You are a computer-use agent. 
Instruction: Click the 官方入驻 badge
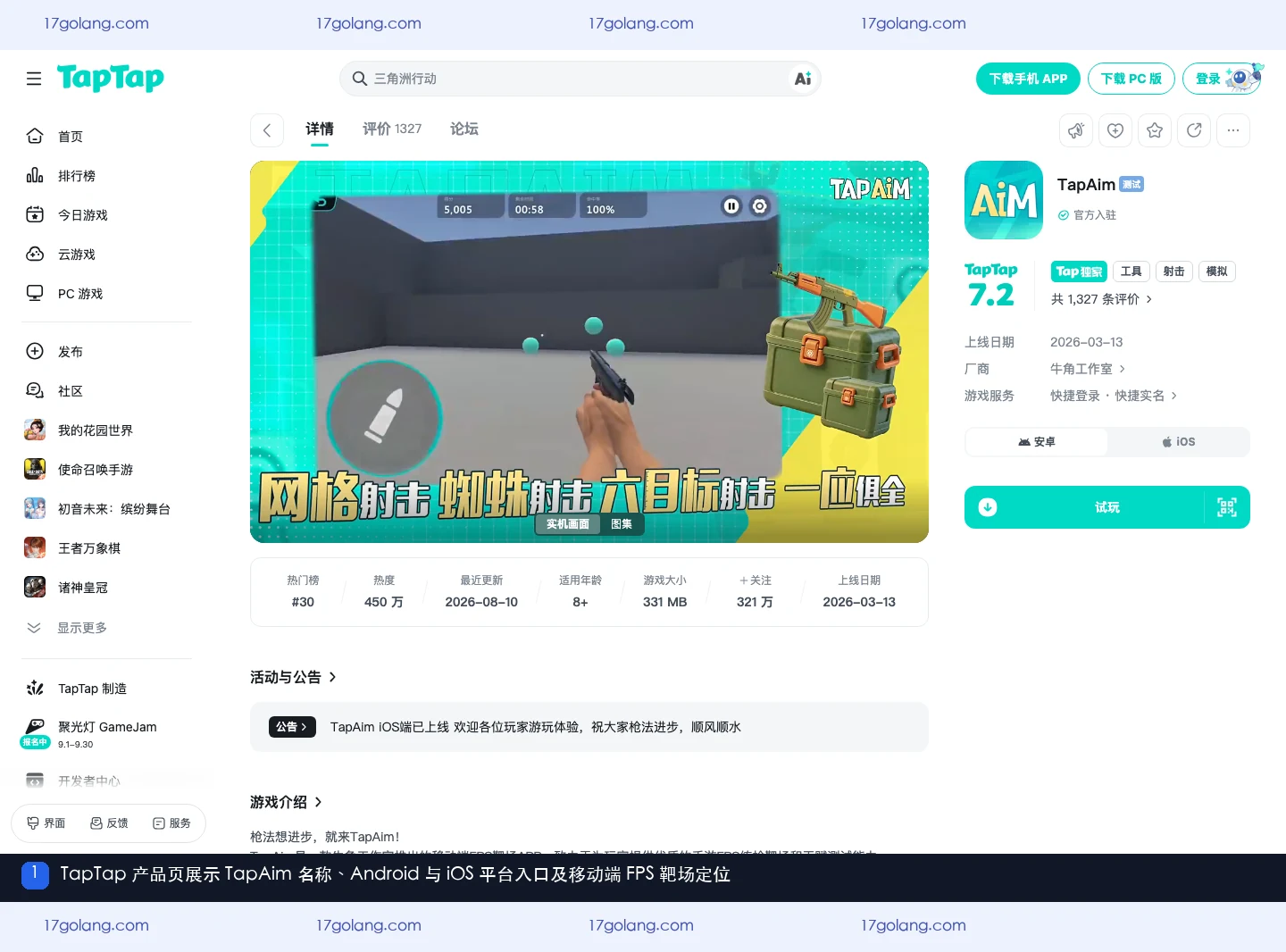click(1087, 215)
